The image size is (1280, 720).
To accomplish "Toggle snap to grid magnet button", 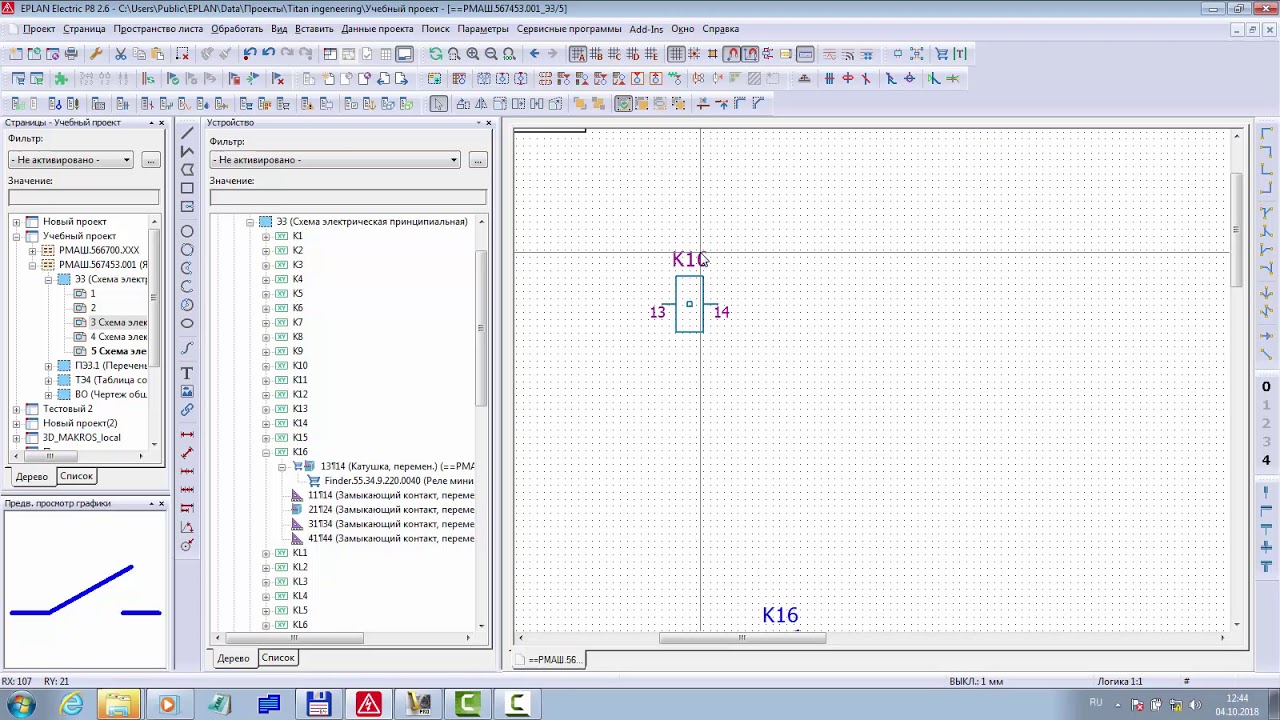I will tap(732, 54).
